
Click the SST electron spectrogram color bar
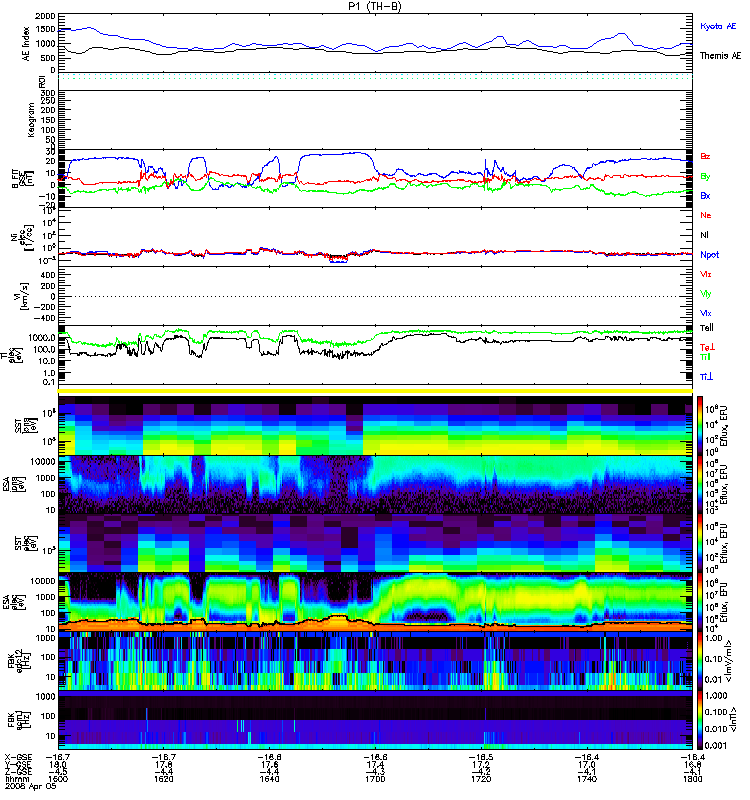click(x=700, y=543)
